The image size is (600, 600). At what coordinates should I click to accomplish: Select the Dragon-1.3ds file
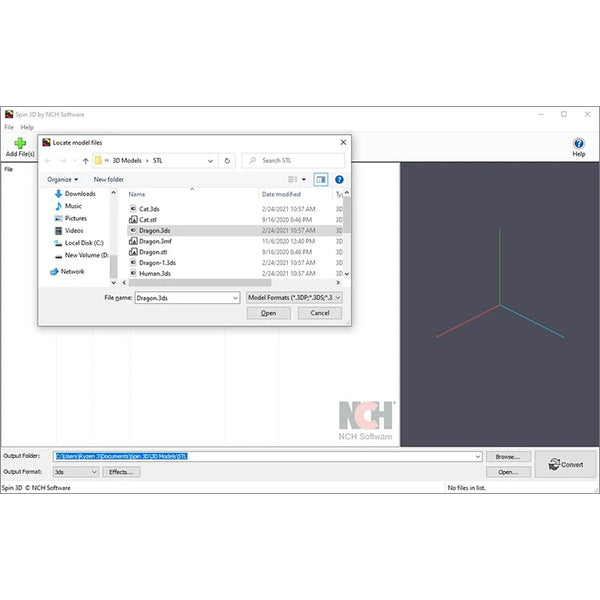(x=157, y=262)
